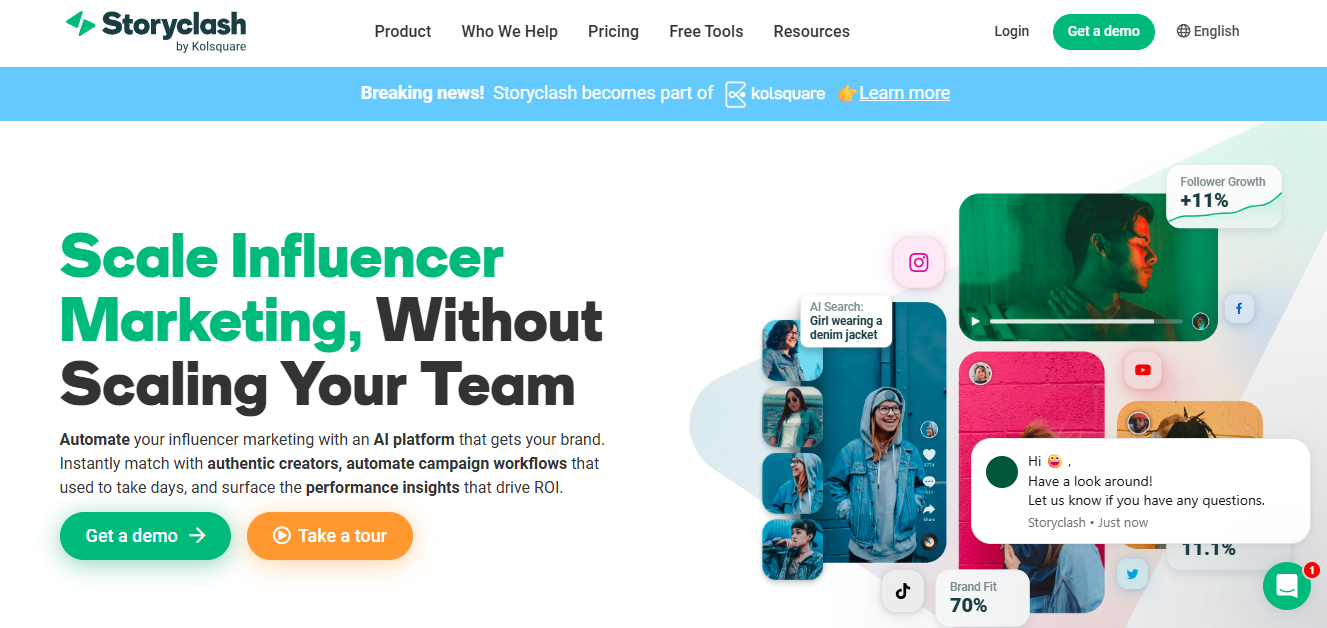Image resolution: width=1327 pixels, height=628 pixels.
Task: Click the Instagram icon tile
Action: tap(919, 263)
